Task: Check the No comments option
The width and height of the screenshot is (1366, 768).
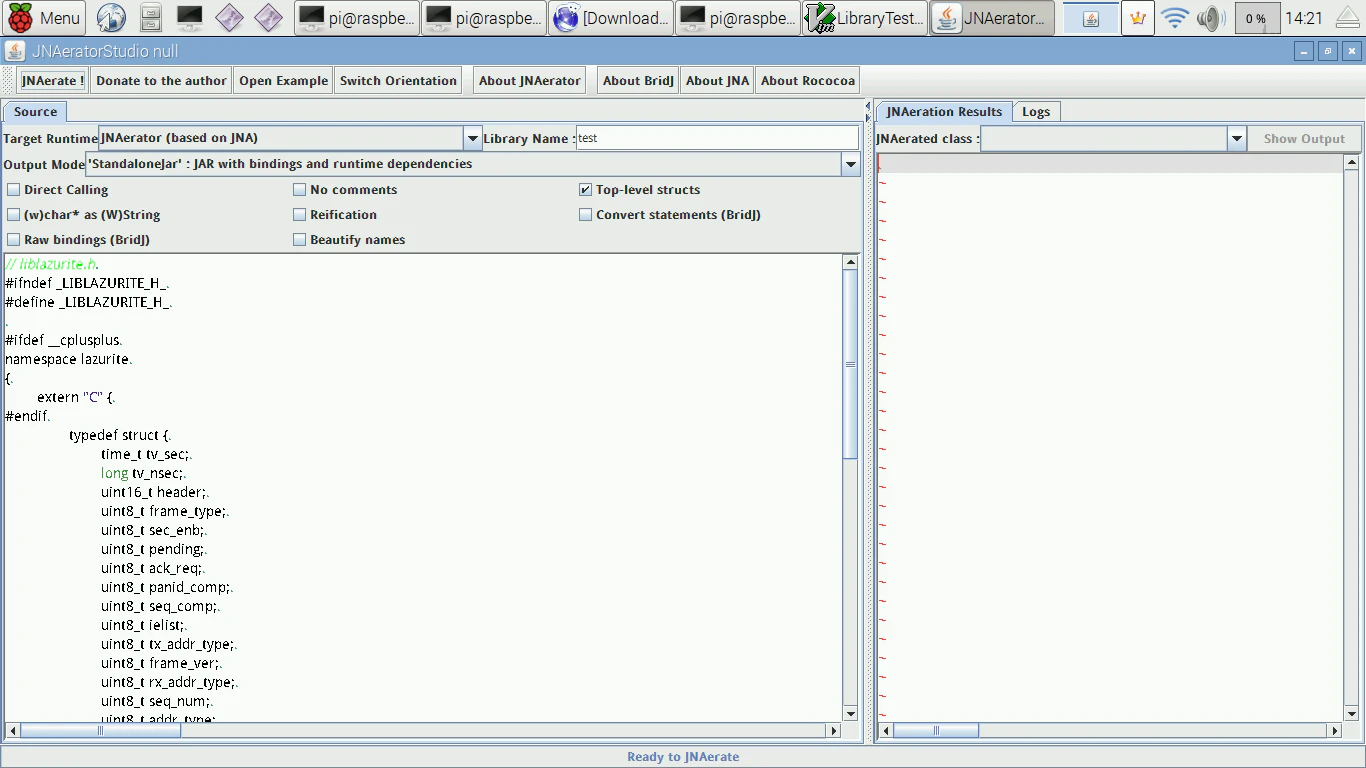Action: [x=300, y=190]
